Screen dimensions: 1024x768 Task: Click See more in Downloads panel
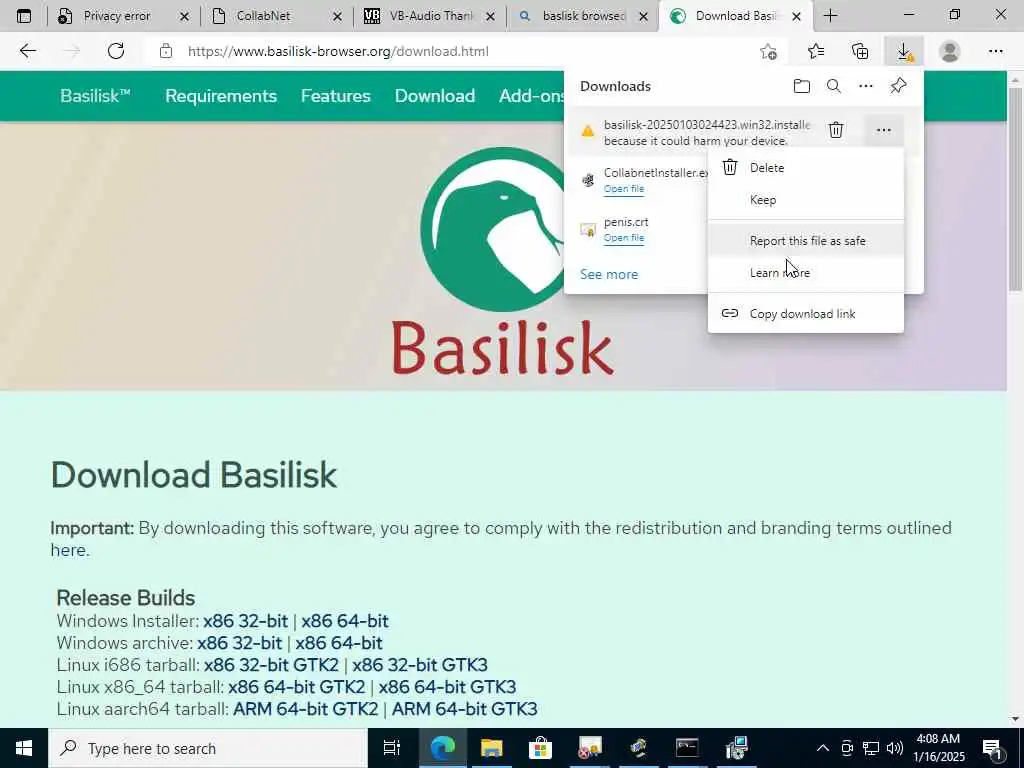click(609, 274)
